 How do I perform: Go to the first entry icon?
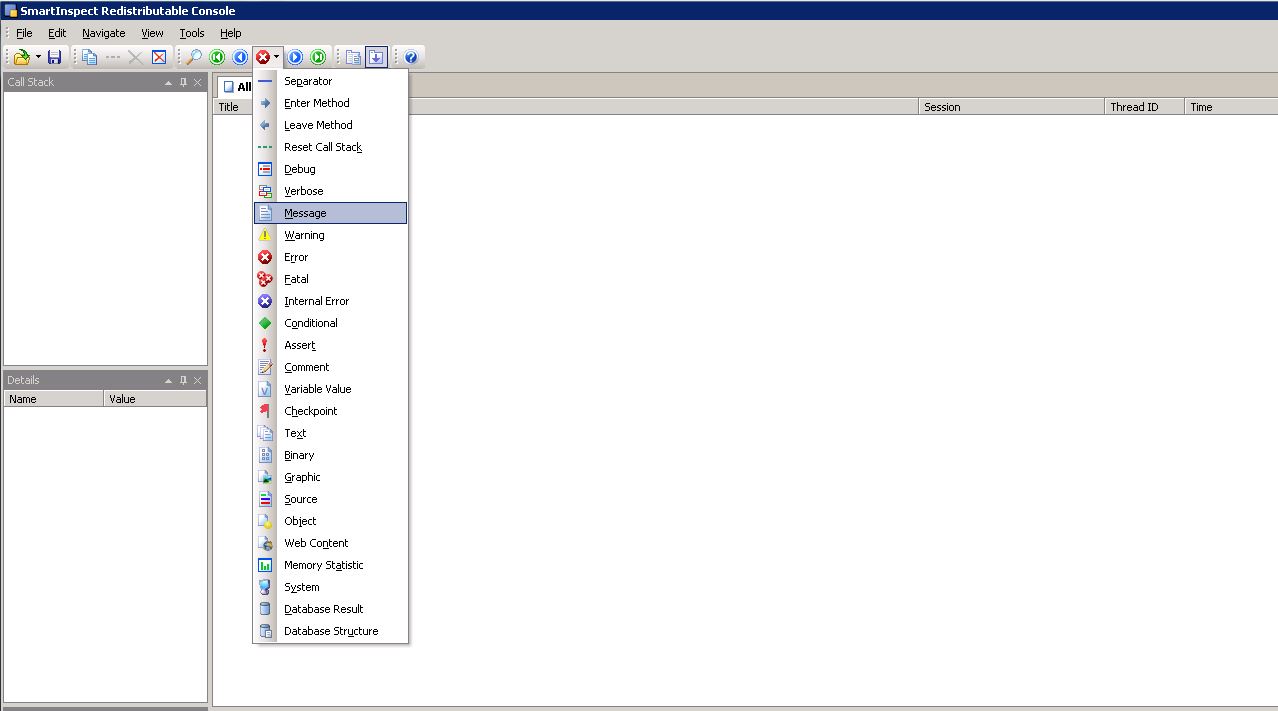click(217, 57)
